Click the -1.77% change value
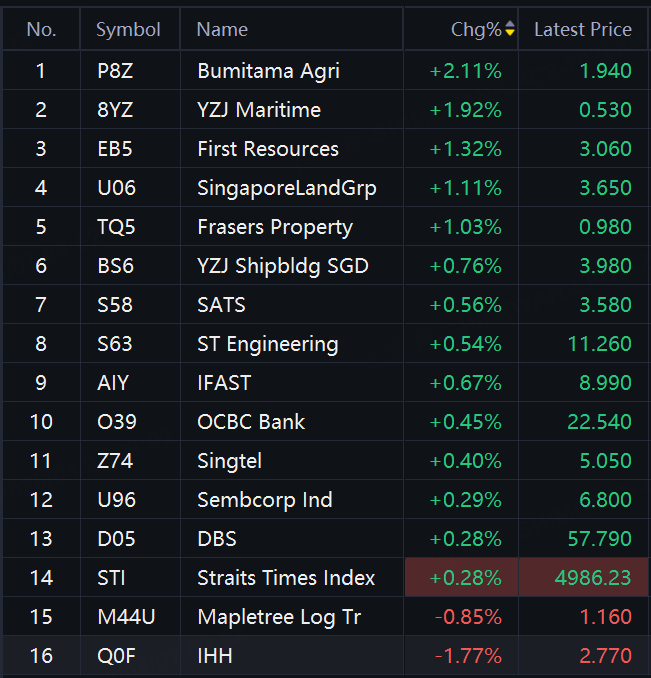The height and width of the screenshot is (678, 651). click(469, 656)
